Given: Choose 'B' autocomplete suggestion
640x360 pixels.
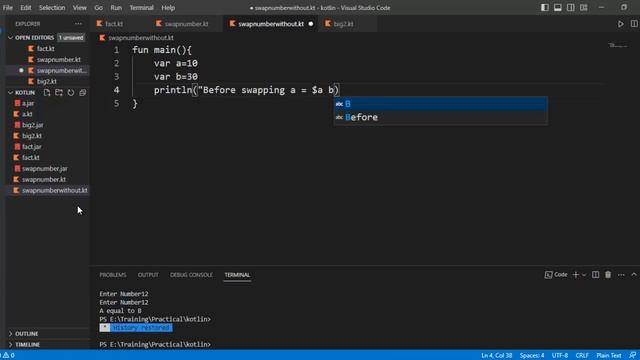Looking at the screenshot, I should [x=441, y=104].
